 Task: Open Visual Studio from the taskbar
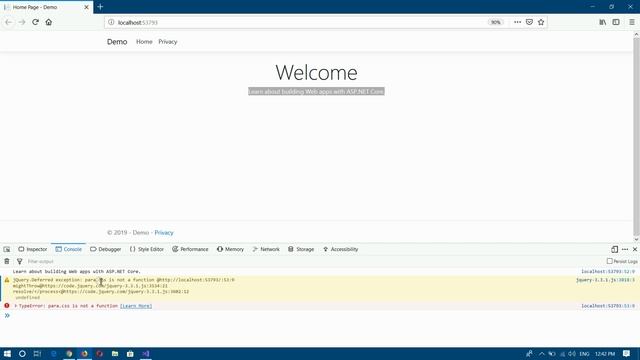click(146, 353)
